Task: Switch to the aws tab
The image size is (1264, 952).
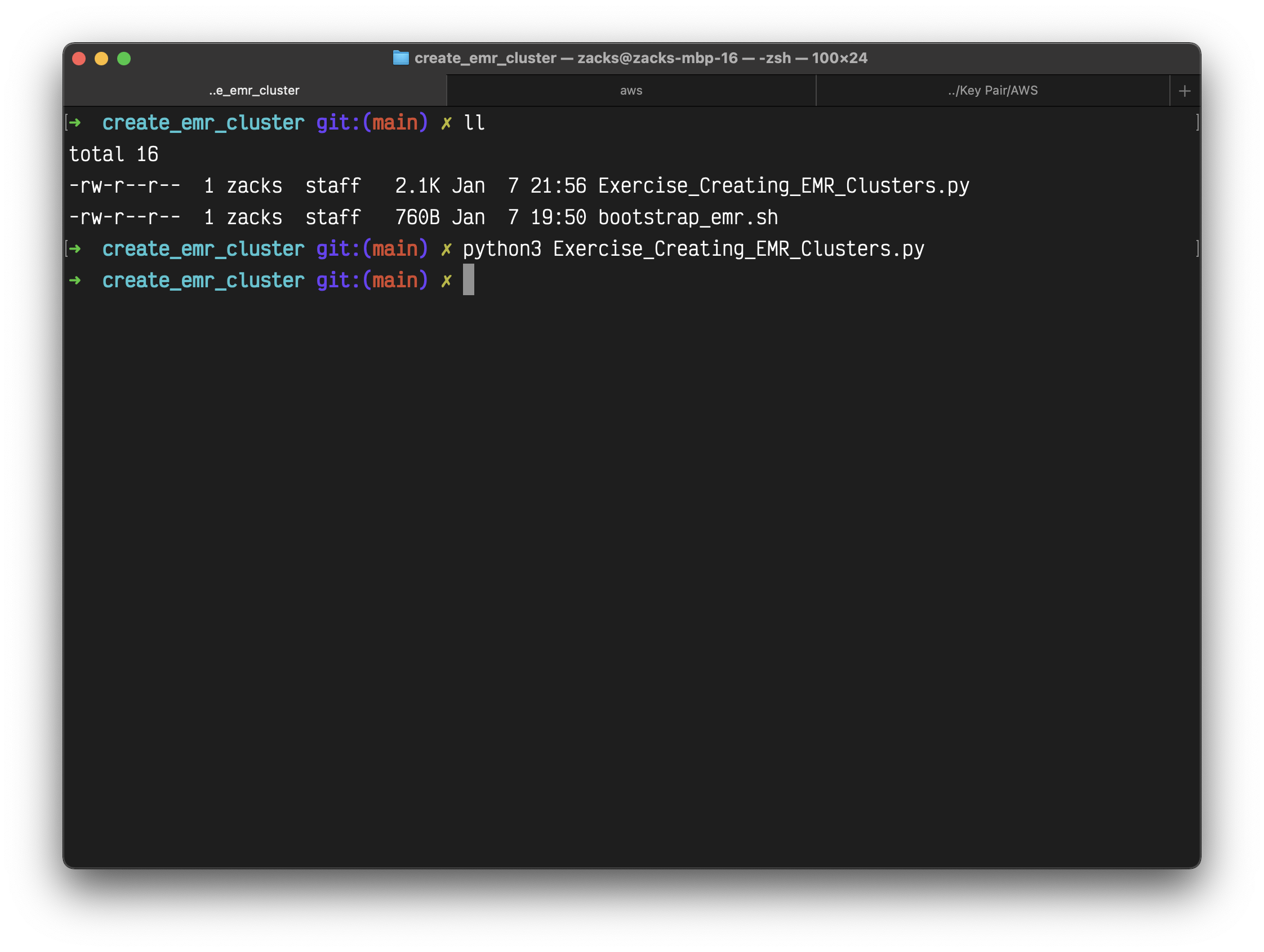Action: (x=631, y=91)
